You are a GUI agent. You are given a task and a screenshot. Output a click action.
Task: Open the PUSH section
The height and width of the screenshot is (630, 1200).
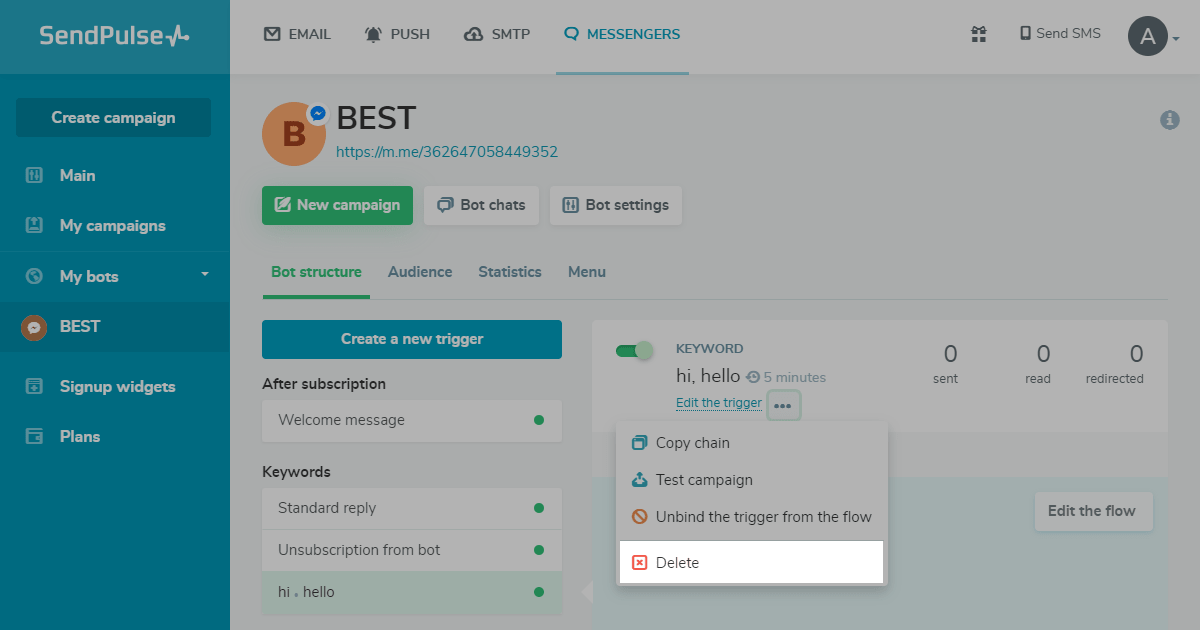click(397, 34)
